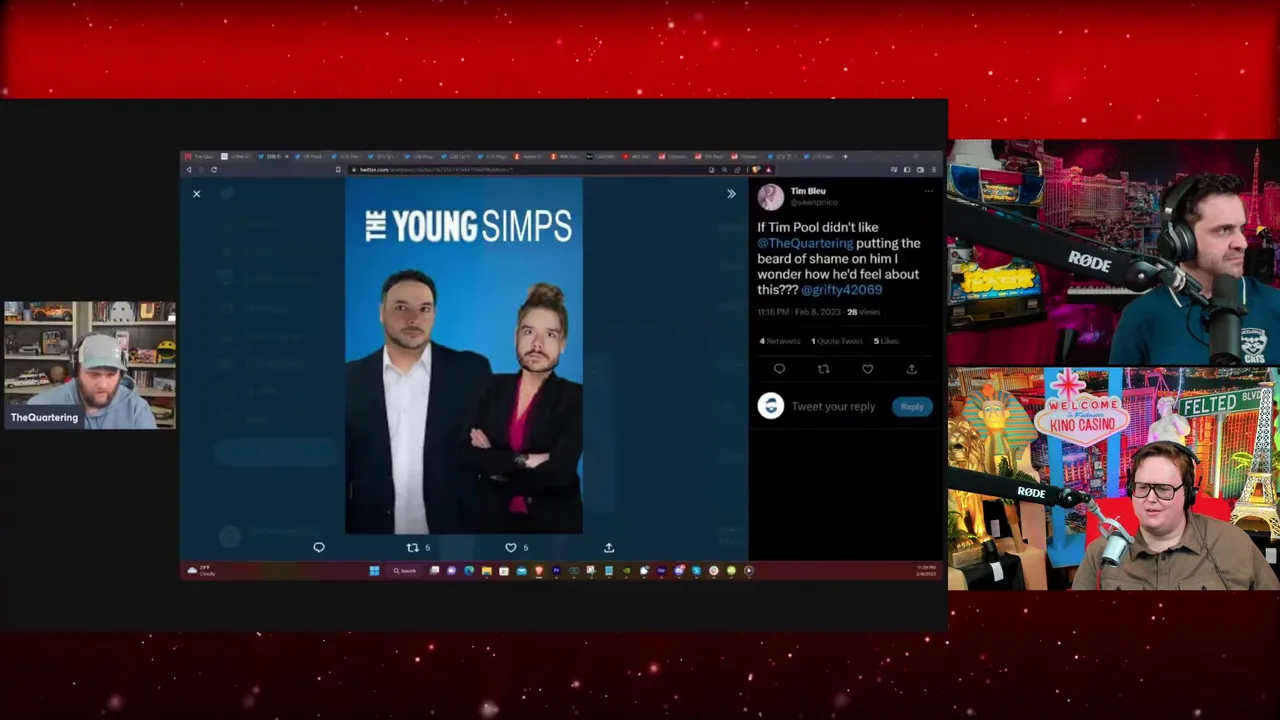Screen dimensions: 1280x720
Task: View the 4 Retweets list
Action: pyautogui.click(x=780, y=341)
